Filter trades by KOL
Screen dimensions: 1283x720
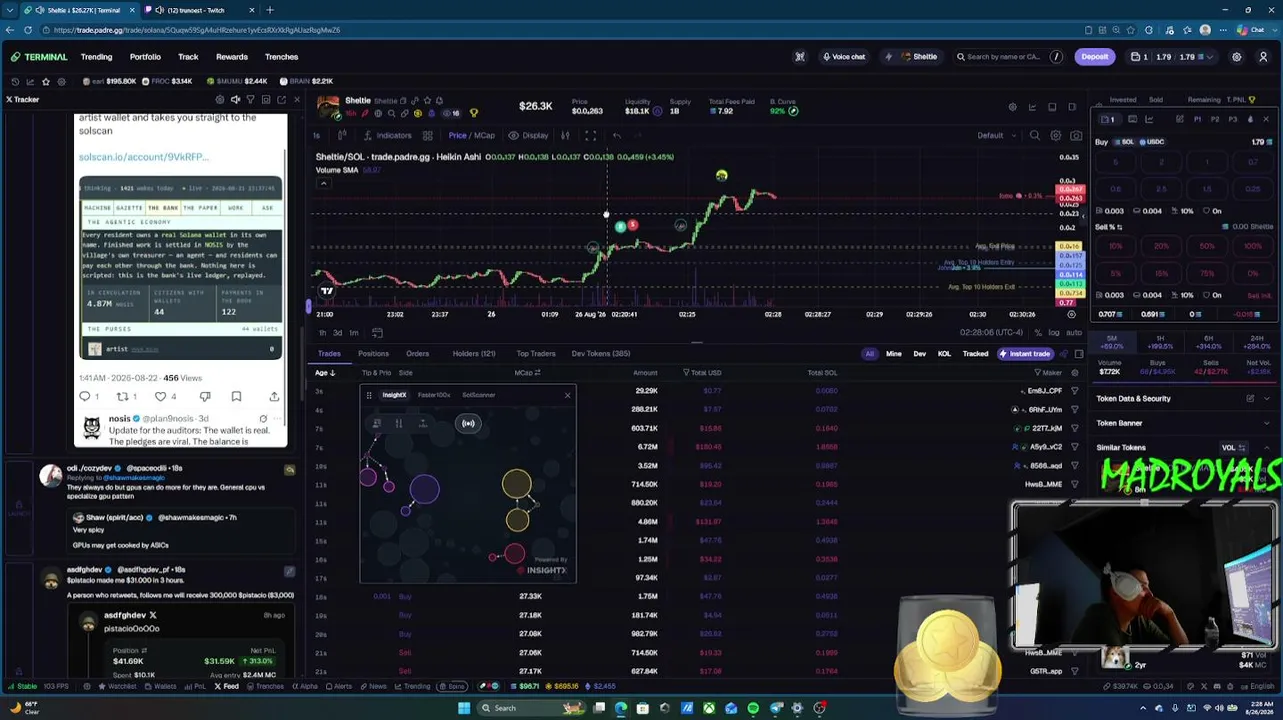pyautogui.click(x=944, y=354)
